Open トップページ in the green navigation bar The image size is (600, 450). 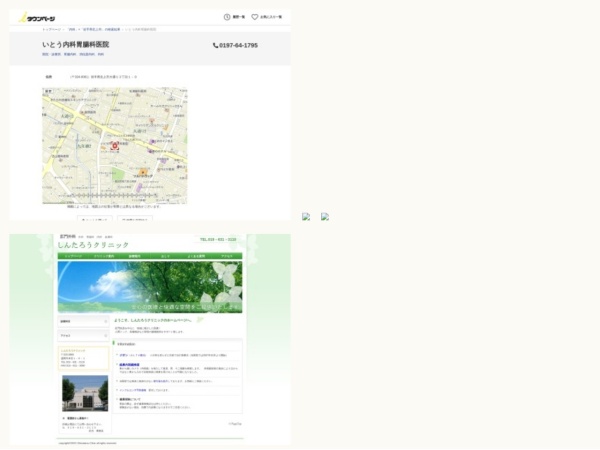click(73, 256)
